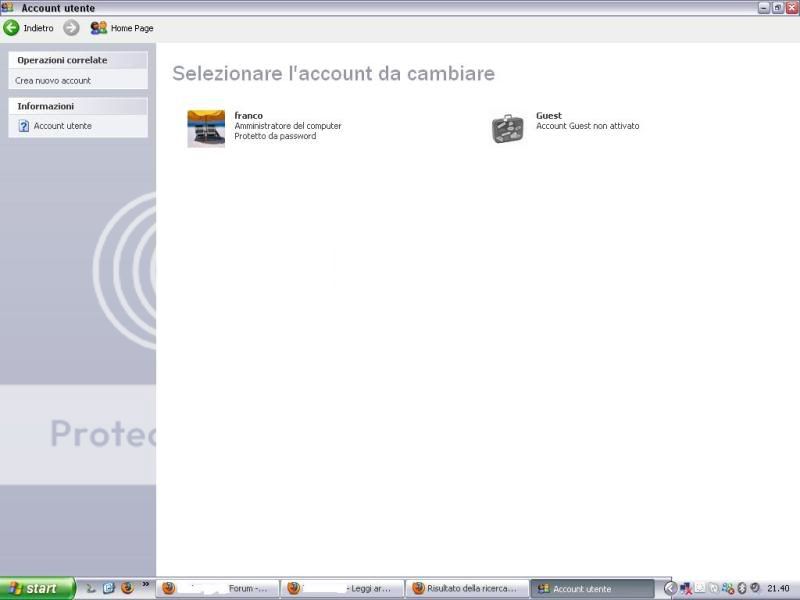This screenshot has height=600, width=800.
Task: Expand the Quick Launch overflow chevron
Action: [x=146, y=585]
